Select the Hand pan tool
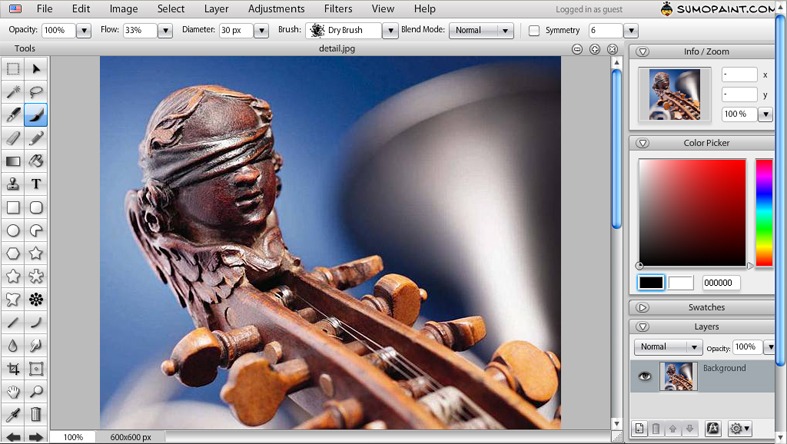 coord(13,391)
